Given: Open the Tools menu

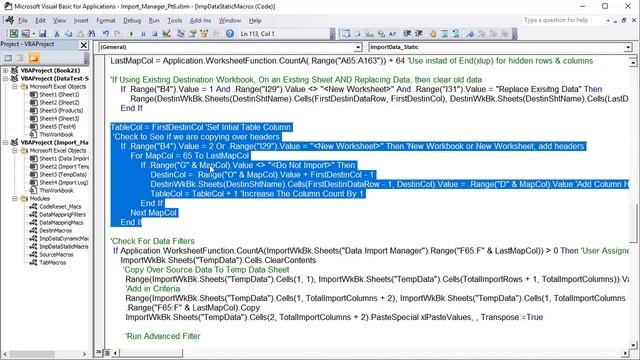Looking at the screenshot, I should pyautogui.click(x=175, y=20).
